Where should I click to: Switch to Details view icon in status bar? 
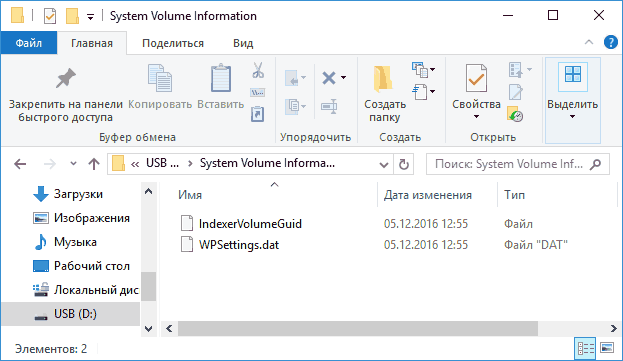tap(585, 349)
